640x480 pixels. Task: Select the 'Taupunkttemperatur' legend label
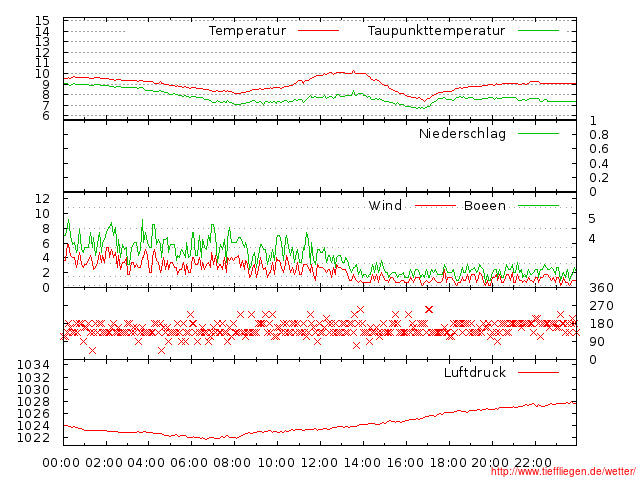point(436,31)
